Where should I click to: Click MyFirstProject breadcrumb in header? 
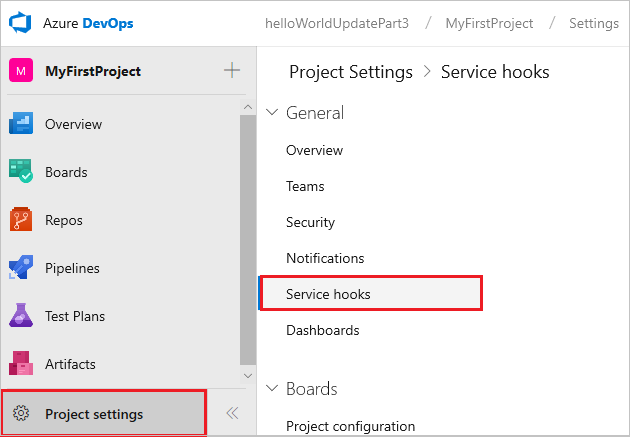pyautogui.click(x=489, y=23)
